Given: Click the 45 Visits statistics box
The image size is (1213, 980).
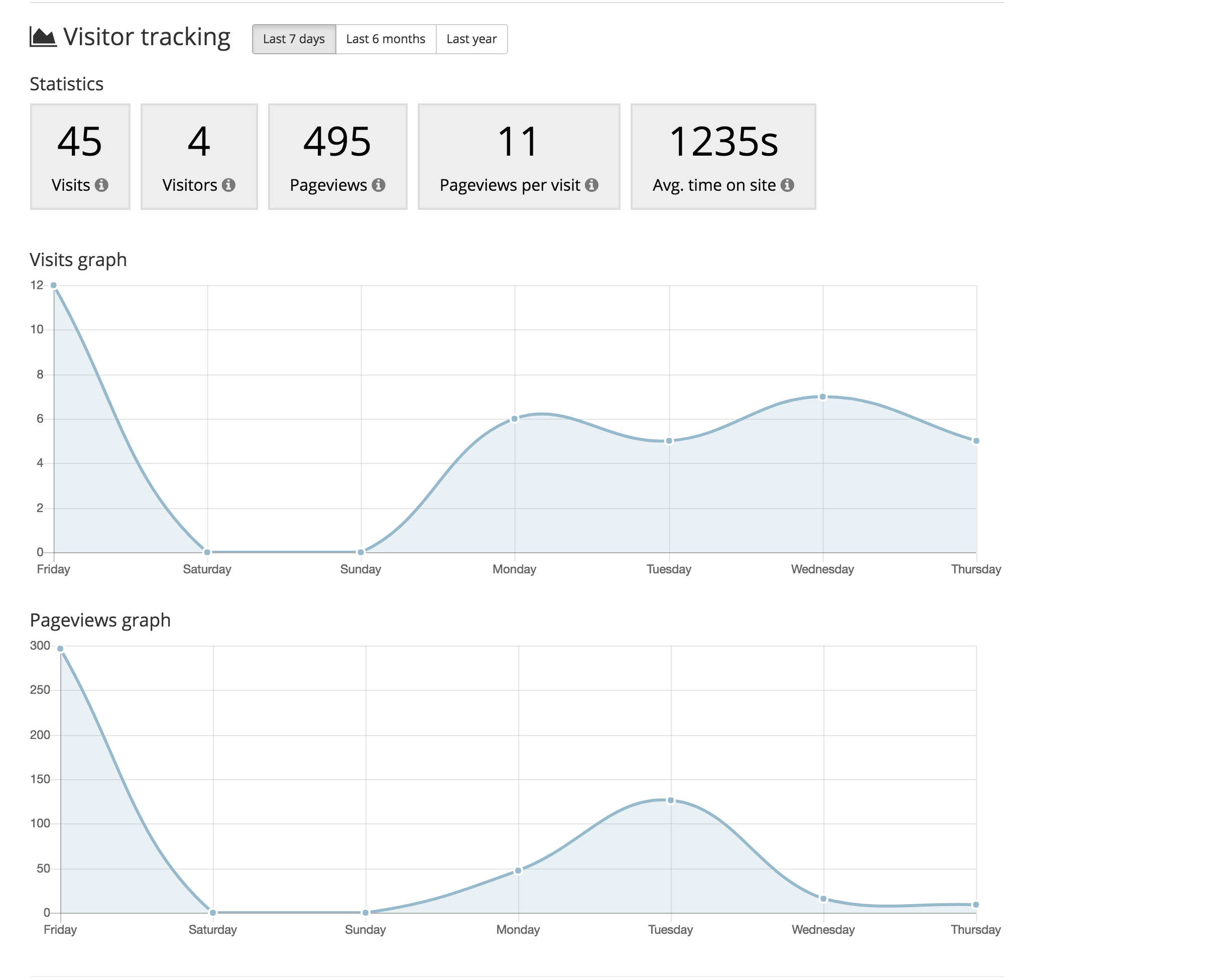Looking at the screenshot, I should point(80,156).
